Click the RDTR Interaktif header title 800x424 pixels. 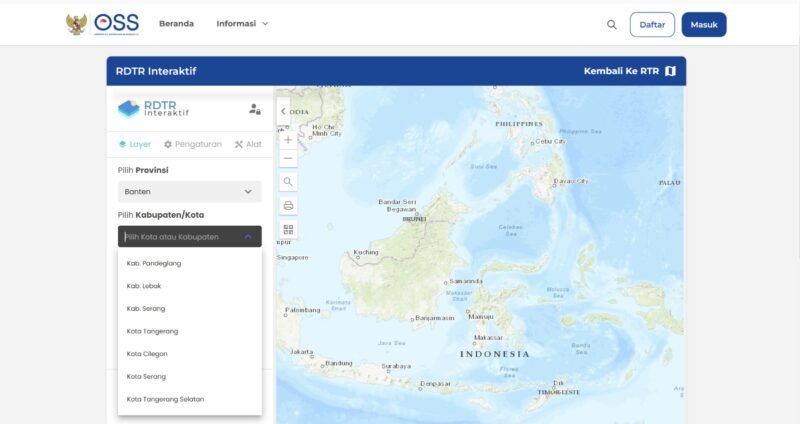click(156, 71)
